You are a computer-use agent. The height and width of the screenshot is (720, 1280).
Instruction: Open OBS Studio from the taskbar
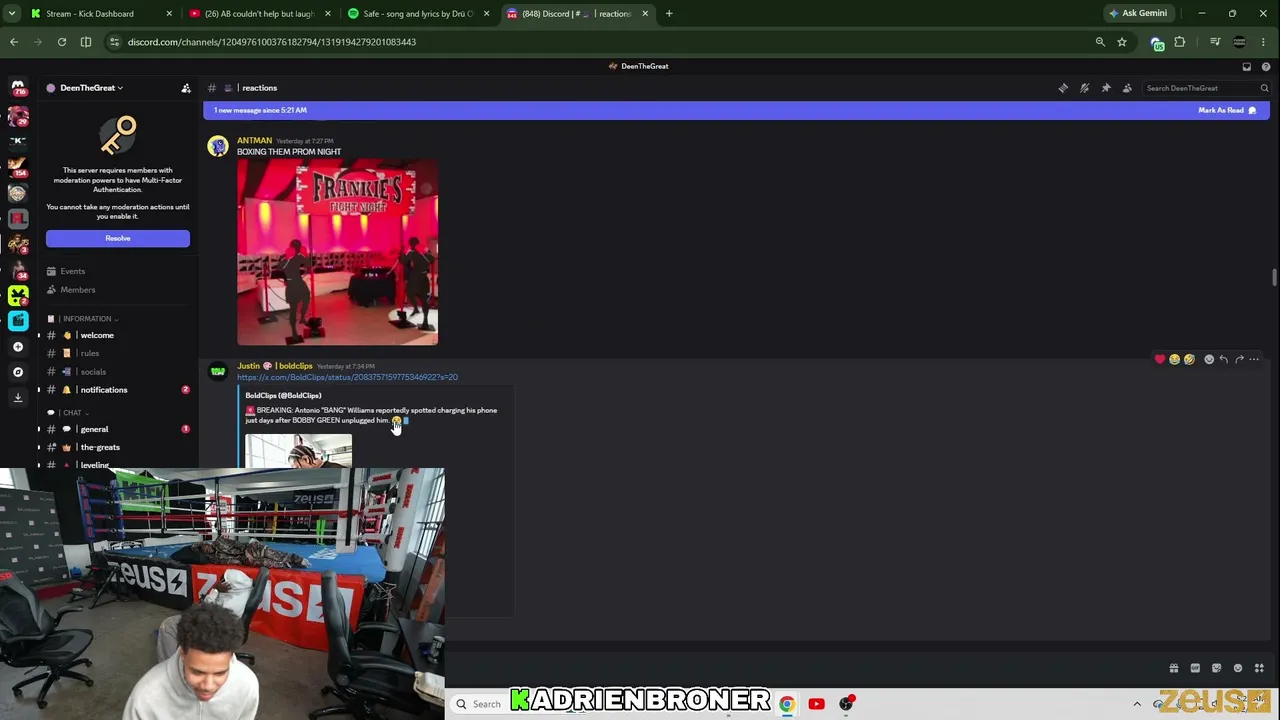(846, 704)
